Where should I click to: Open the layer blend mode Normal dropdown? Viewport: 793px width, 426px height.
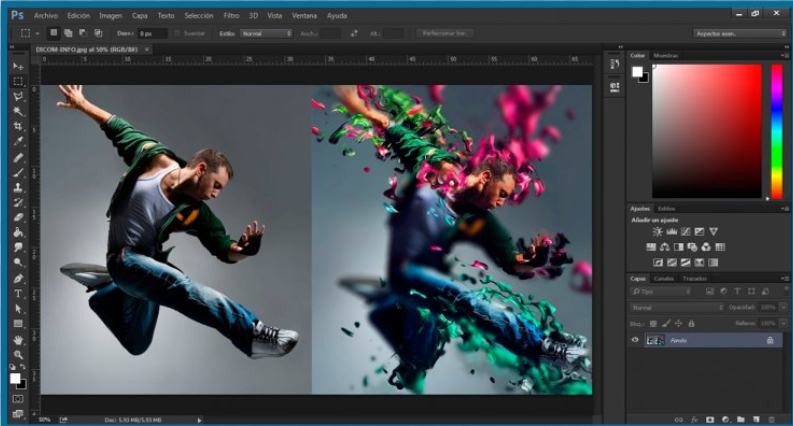pos(676,307)
